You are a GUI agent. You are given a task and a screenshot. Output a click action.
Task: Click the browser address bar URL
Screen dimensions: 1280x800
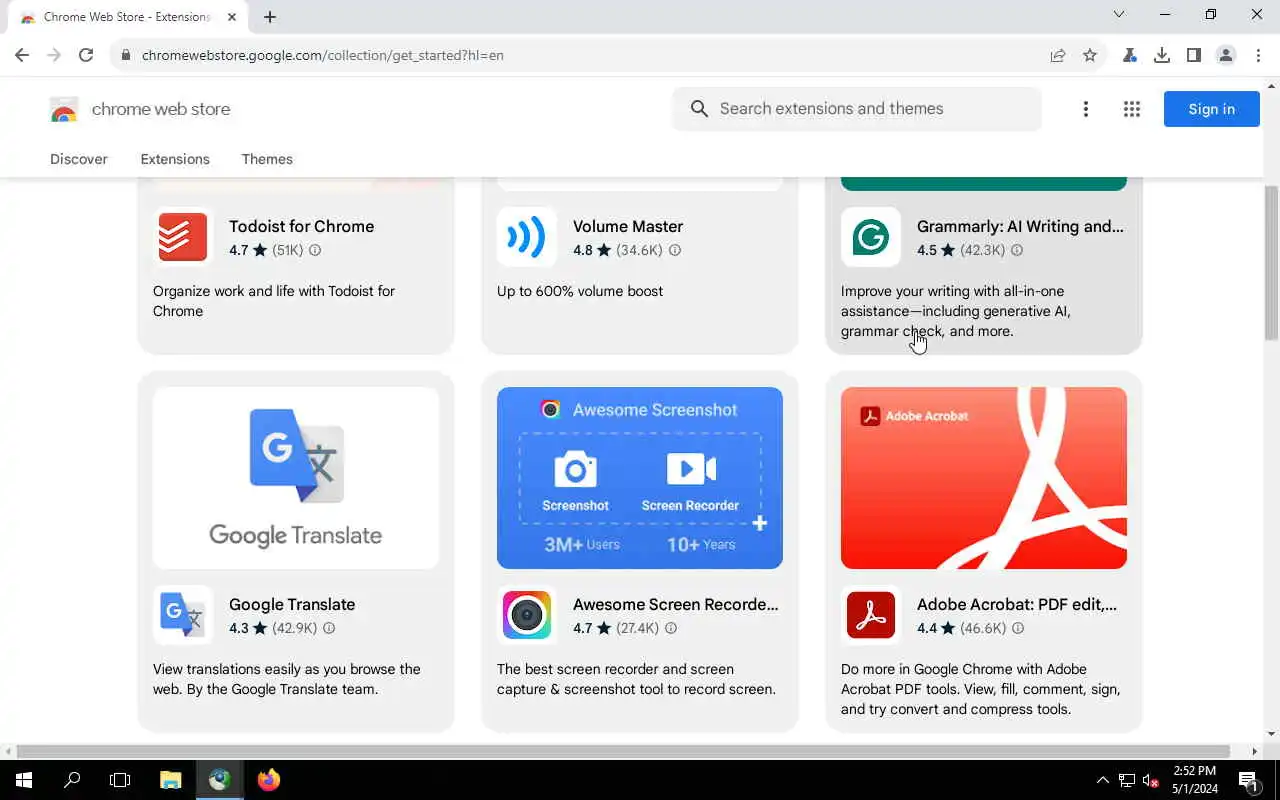click(x=323, y=55)
